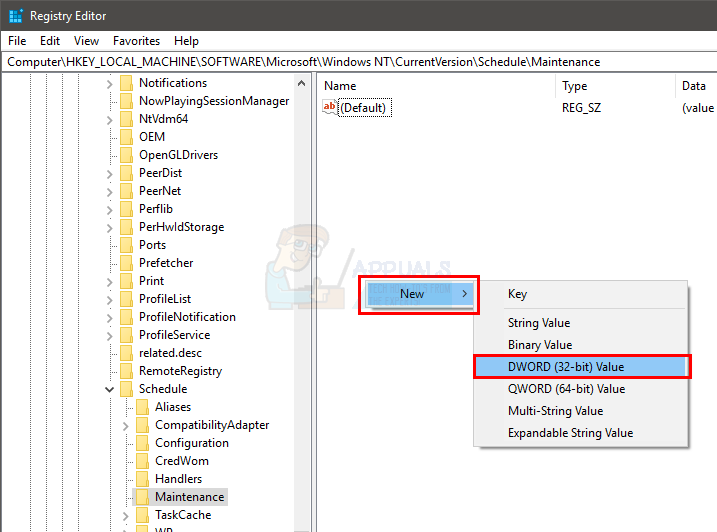Screen dimensions: 717x532
Task: Click the Schedule folder icon
Action: click(127, 389)
